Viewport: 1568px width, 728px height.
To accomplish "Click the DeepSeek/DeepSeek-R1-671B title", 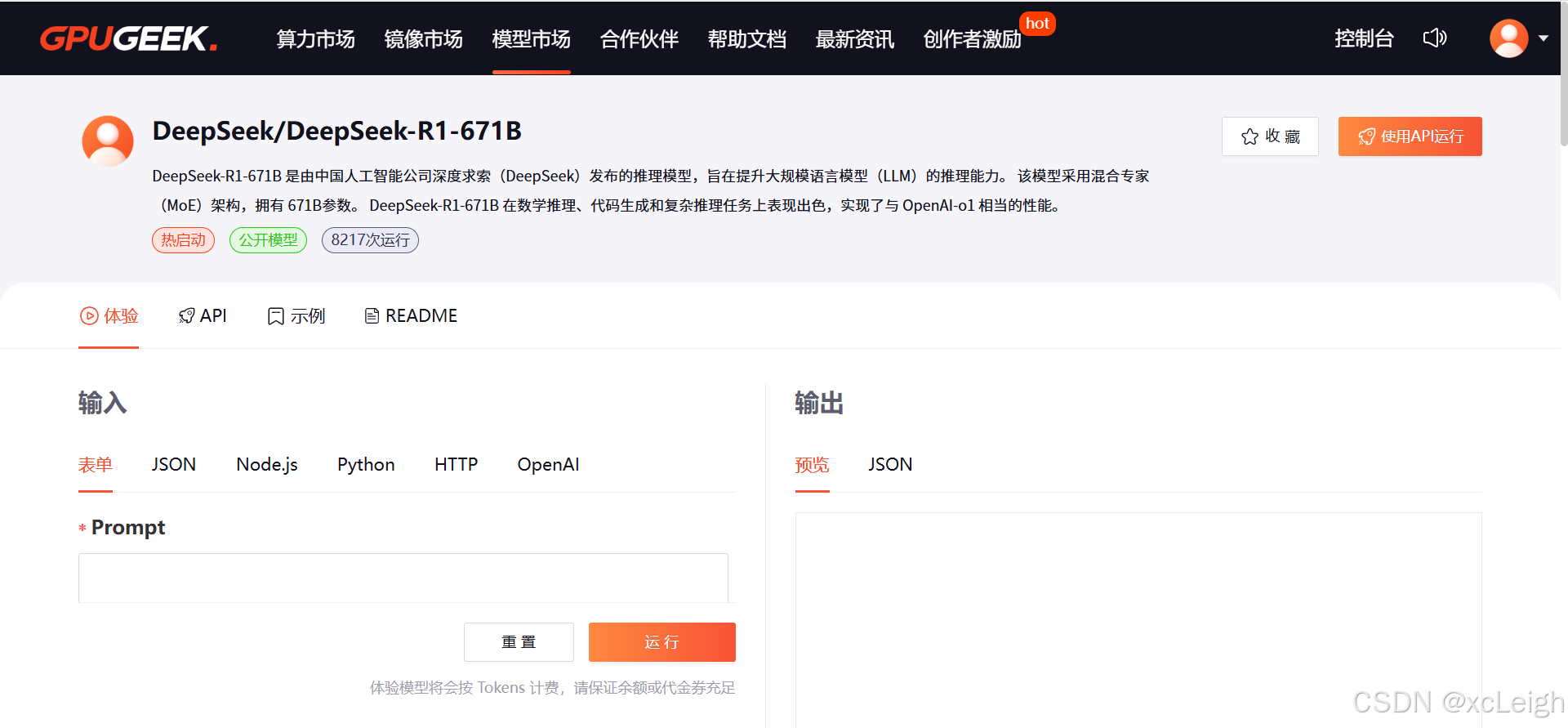I will 337,131.
